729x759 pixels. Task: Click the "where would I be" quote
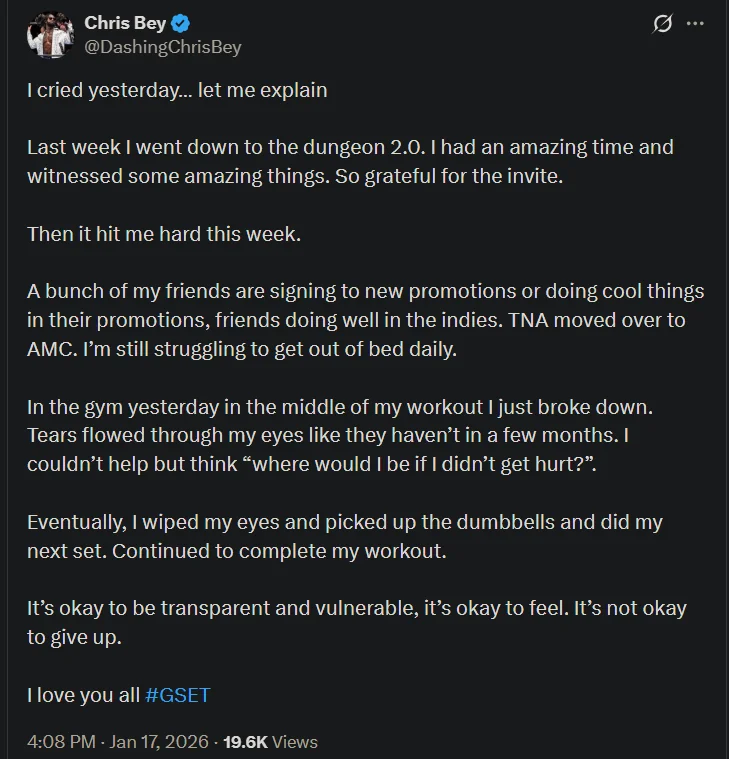tap(419, 464)
